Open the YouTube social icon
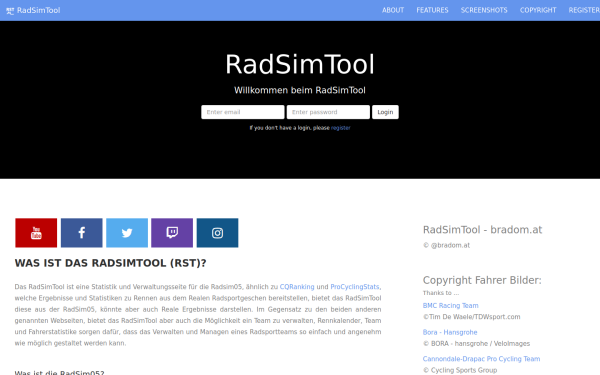This screenshot has width=600, height=375. coord(36,233)
